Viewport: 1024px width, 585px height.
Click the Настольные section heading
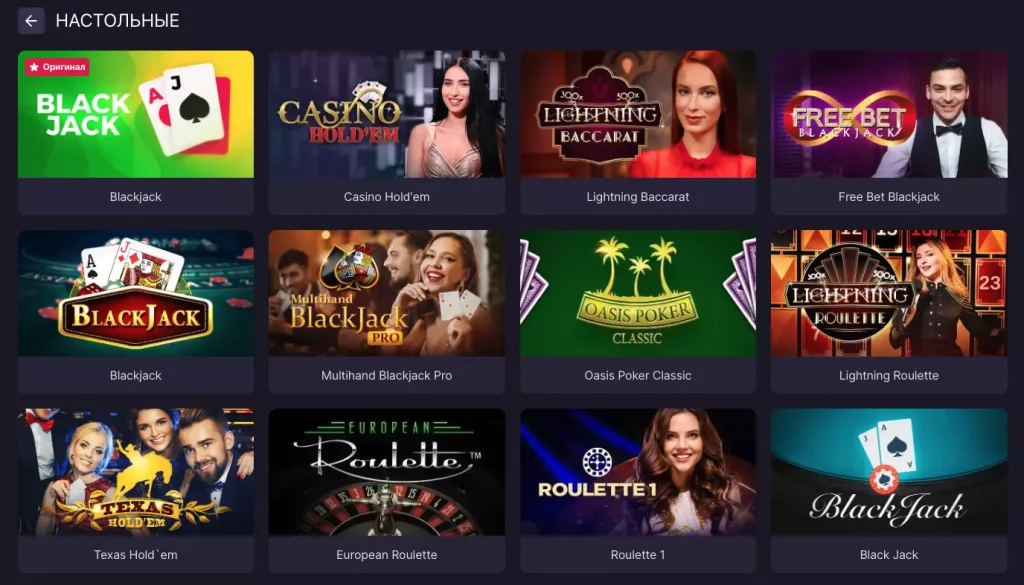click(118, 21)
